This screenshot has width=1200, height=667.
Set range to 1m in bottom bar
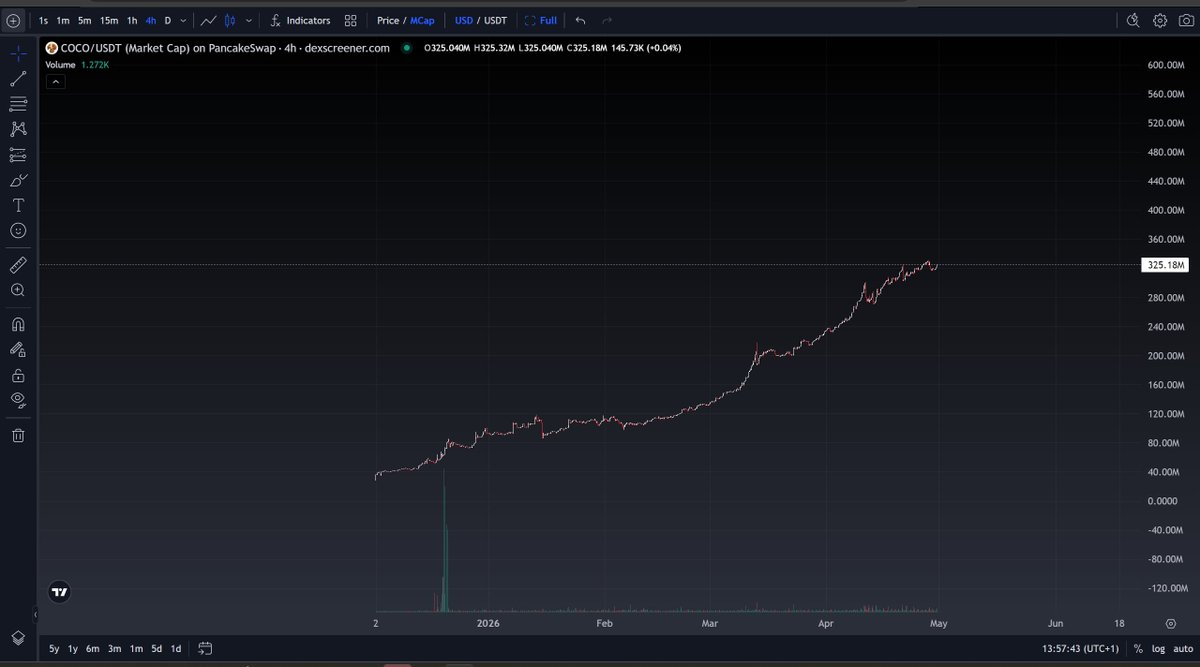[136, 649]
